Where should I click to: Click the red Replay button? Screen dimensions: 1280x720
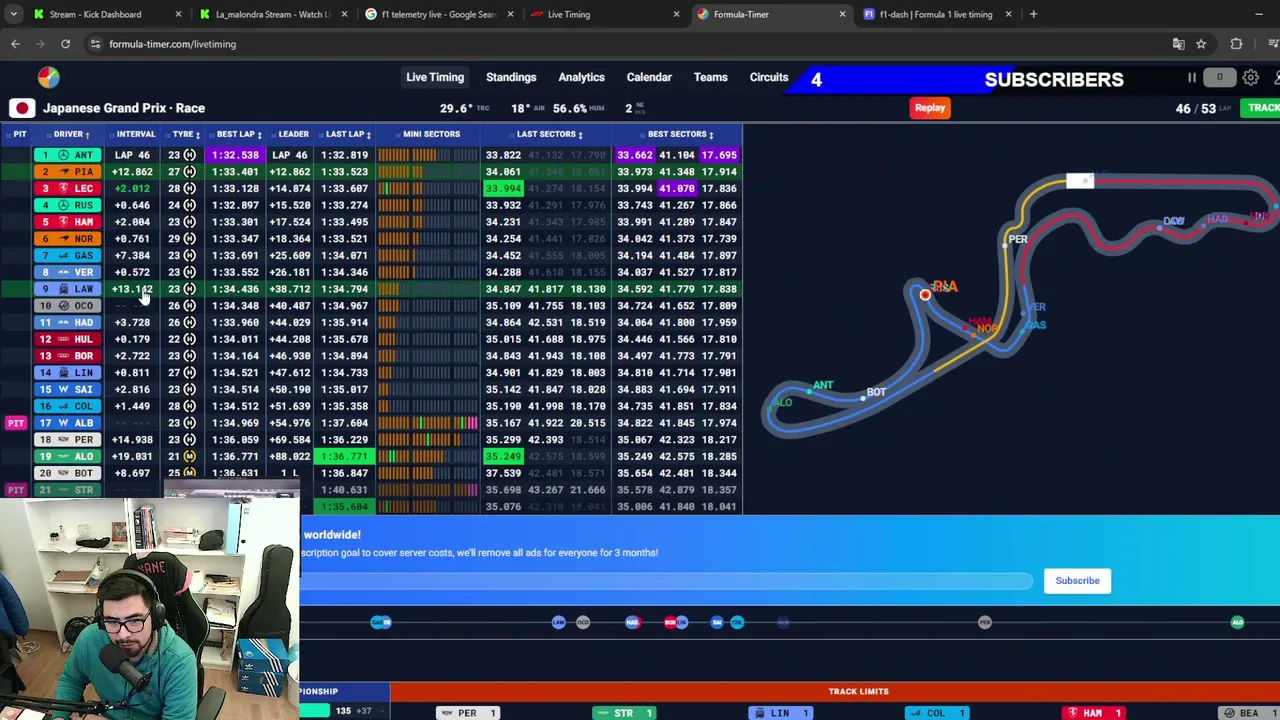coord(930,108)
